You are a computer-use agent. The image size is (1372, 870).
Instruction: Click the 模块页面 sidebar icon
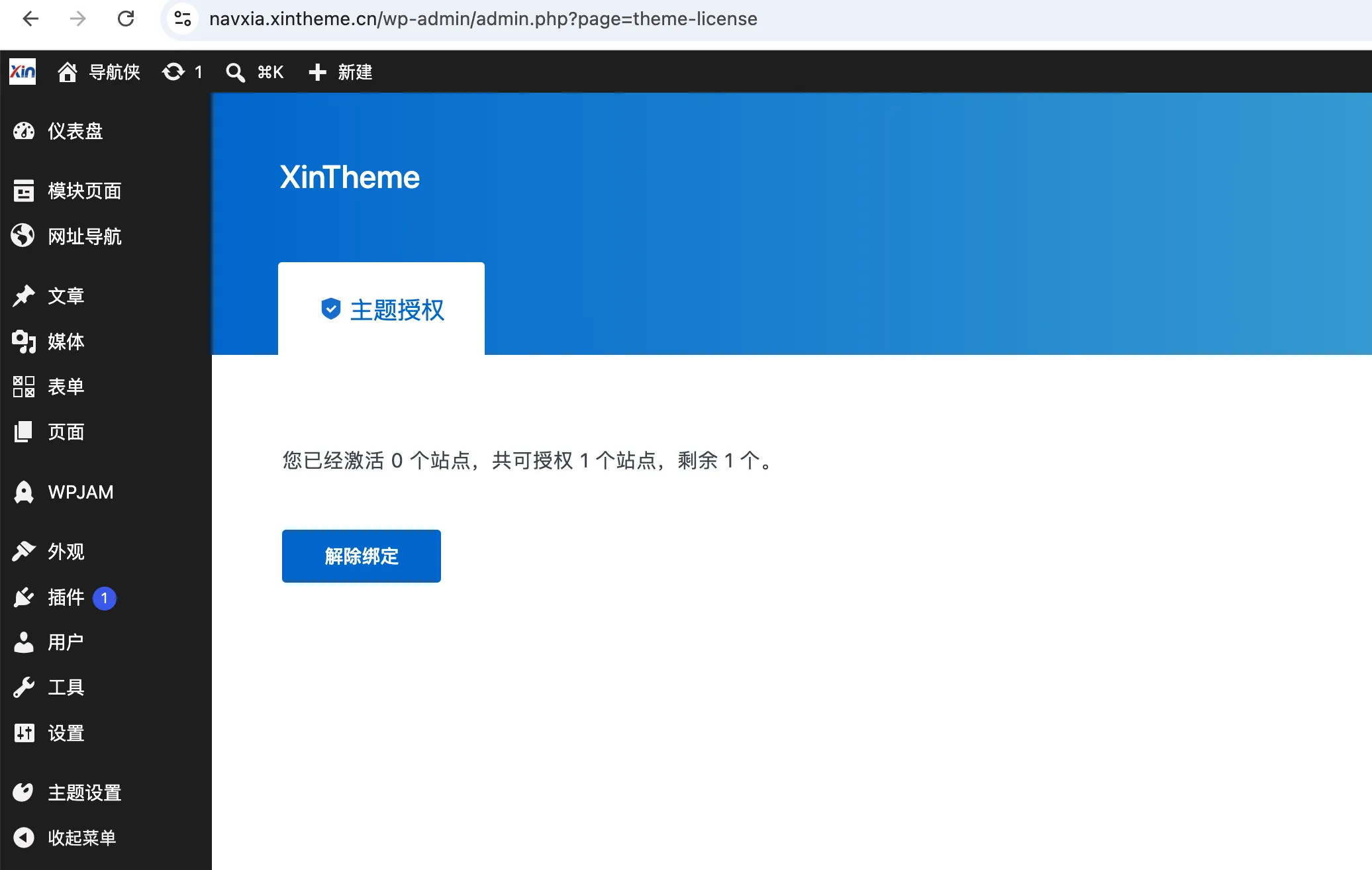click(24, 191)
